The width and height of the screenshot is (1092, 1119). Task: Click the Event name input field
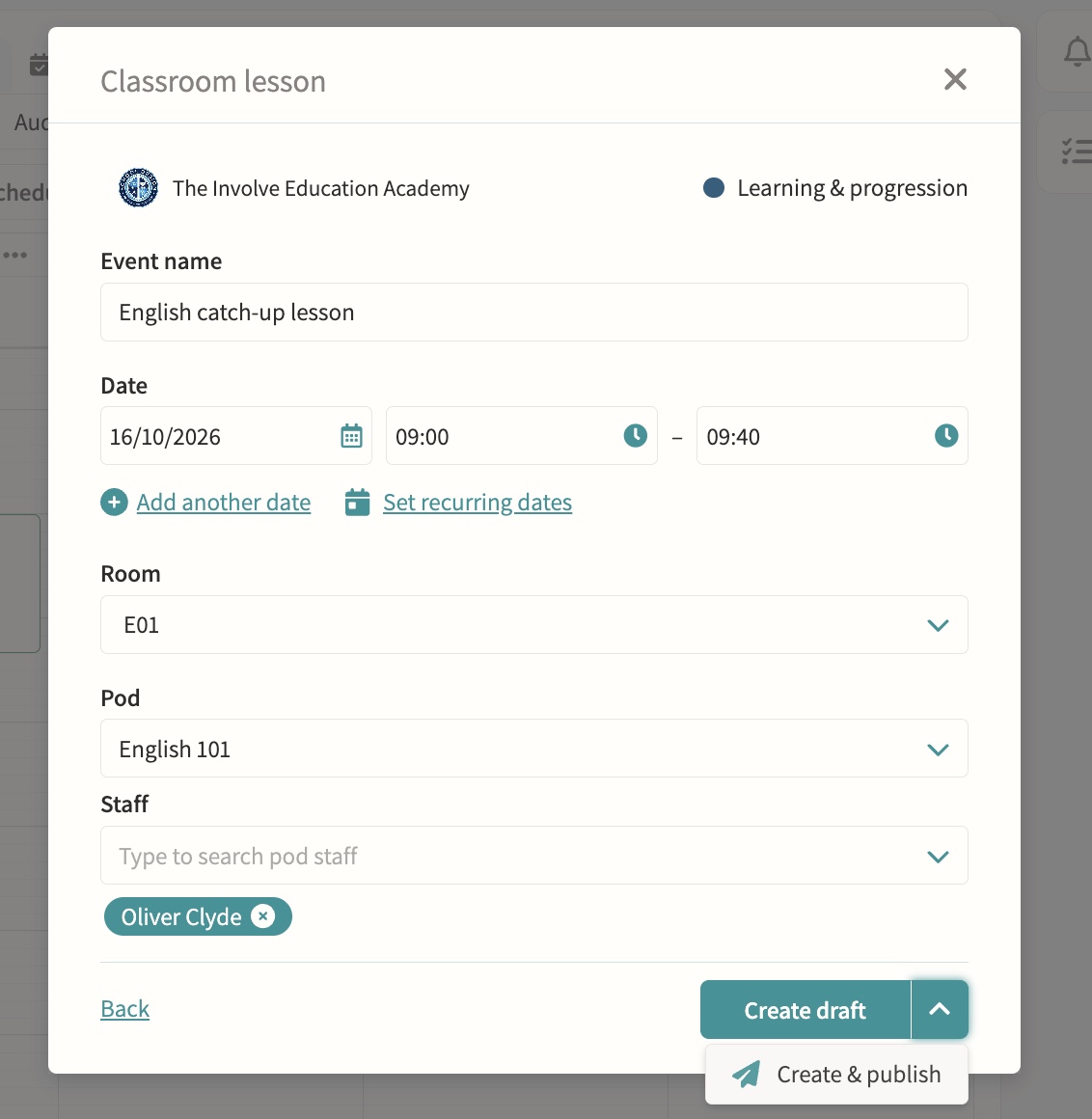coord(533,313)
